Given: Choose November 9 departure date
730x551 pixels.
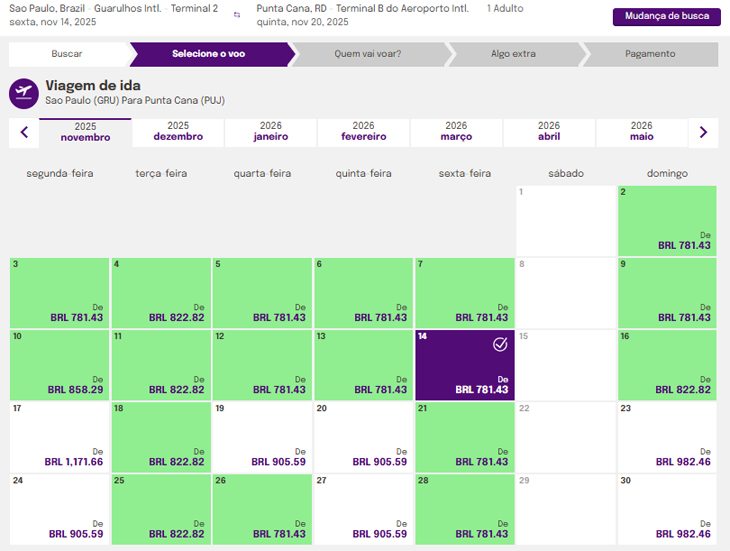Looking at the screenshot, I should tap(667, 293).
